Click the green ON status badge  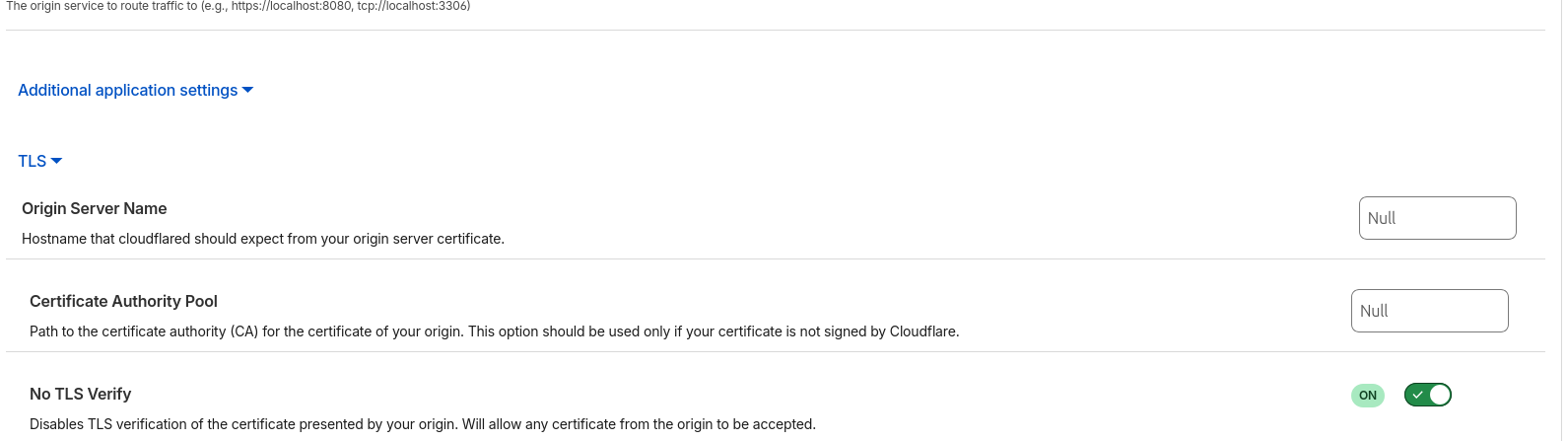(x=1367, y=396)
